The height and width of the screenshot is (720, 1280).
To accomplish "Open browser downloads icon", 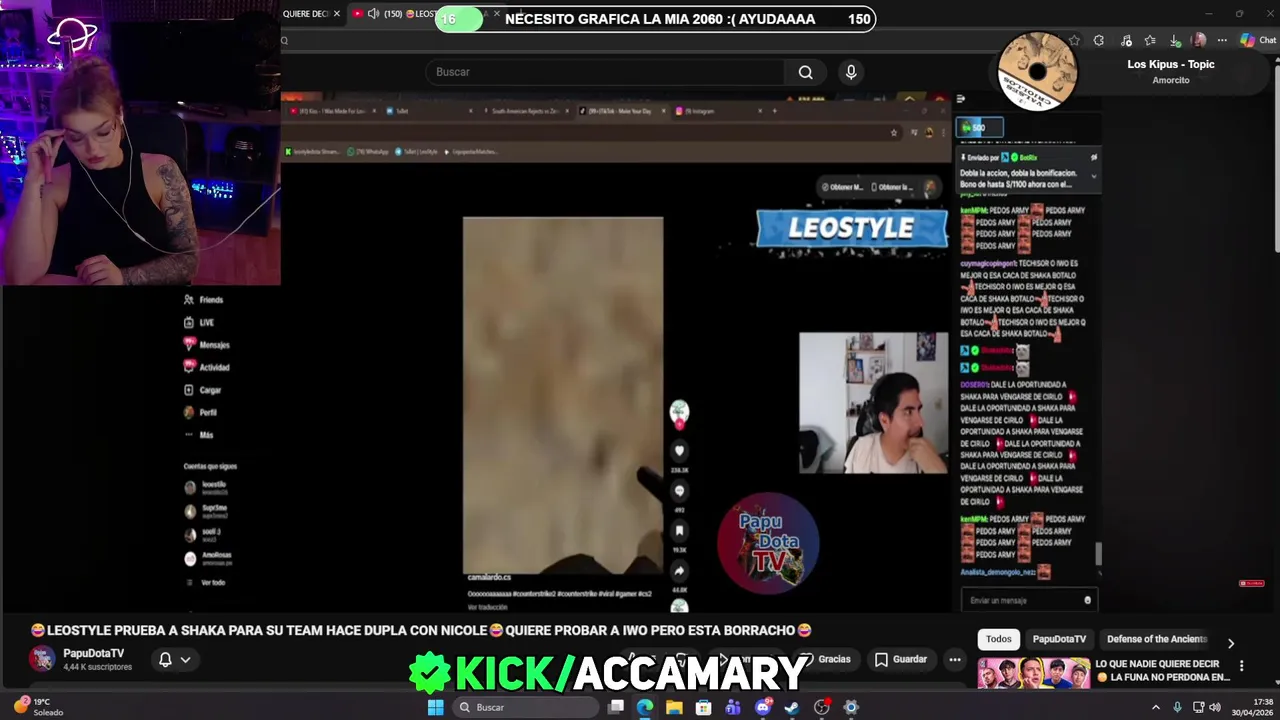I will (x=1175, y=40).
